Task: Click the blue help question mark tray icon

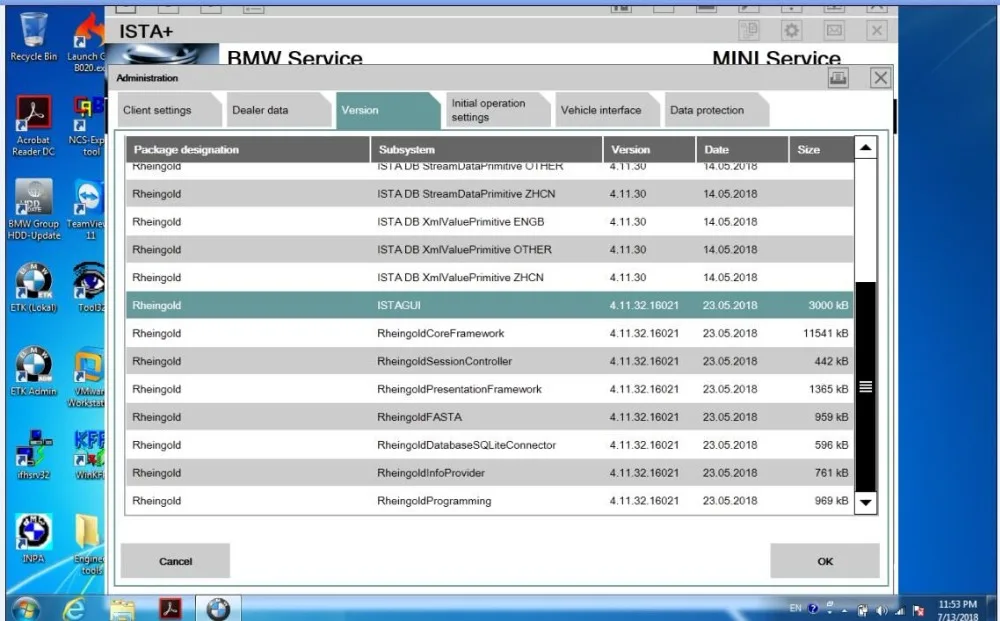Action: point(813,609)
